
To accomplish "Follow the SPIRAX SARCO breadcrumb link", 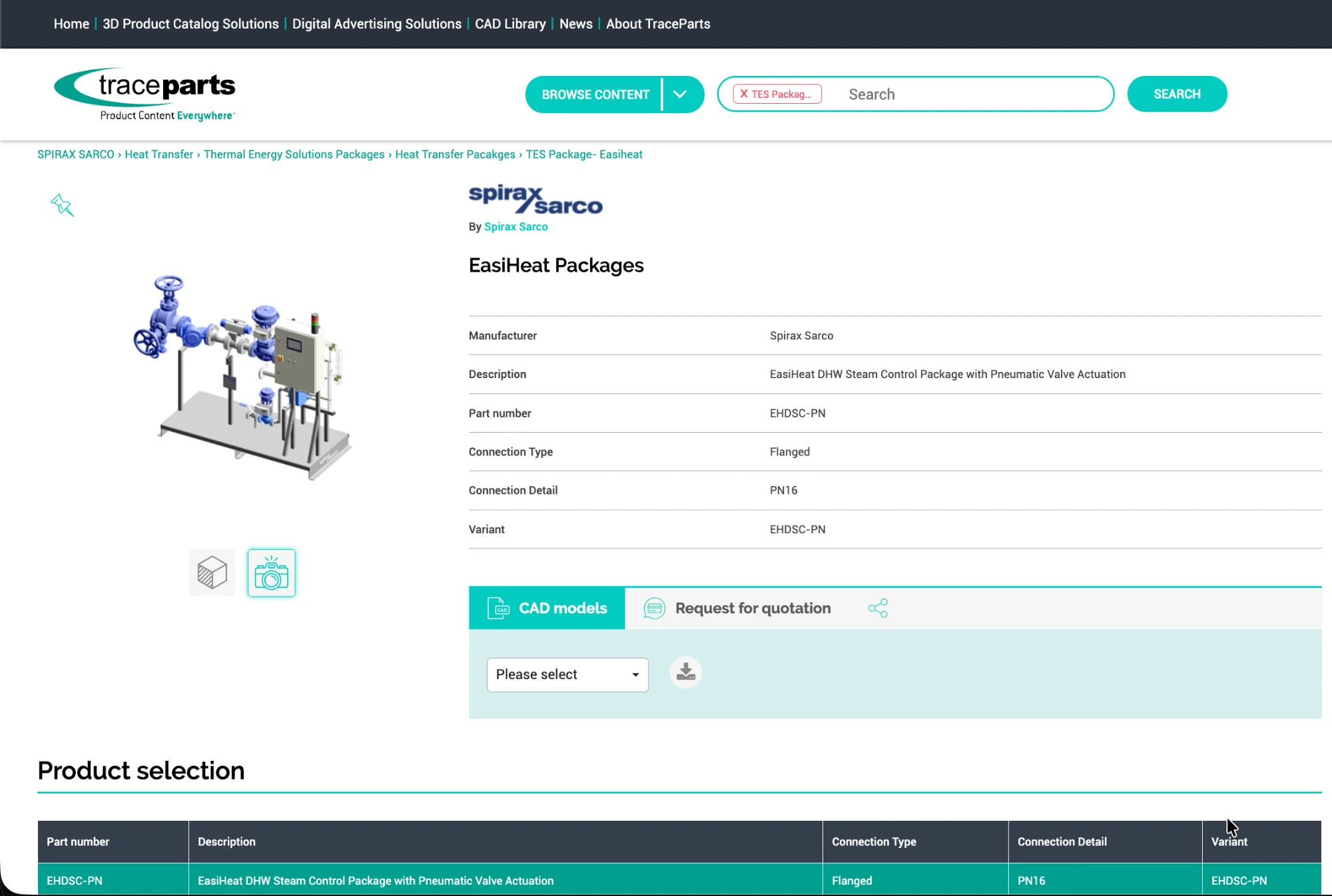I will (76, 154).
